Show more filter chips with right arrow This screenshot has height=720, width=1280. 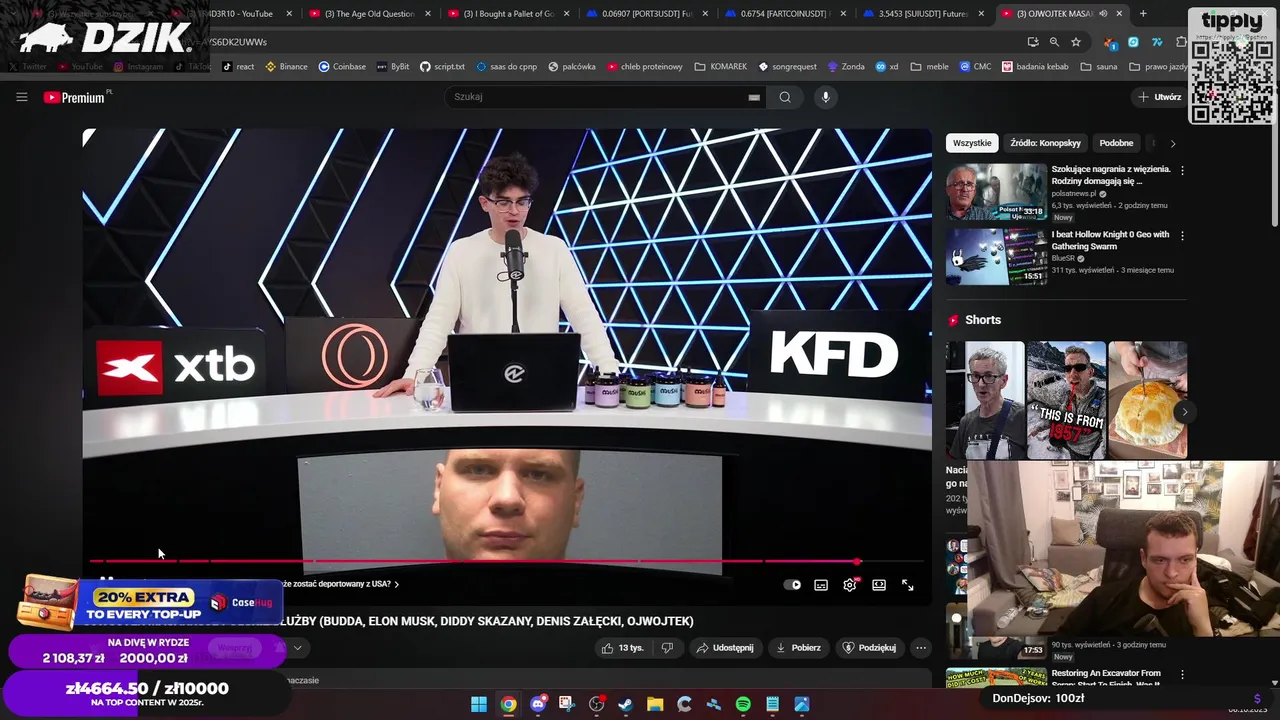(1173, 143)
